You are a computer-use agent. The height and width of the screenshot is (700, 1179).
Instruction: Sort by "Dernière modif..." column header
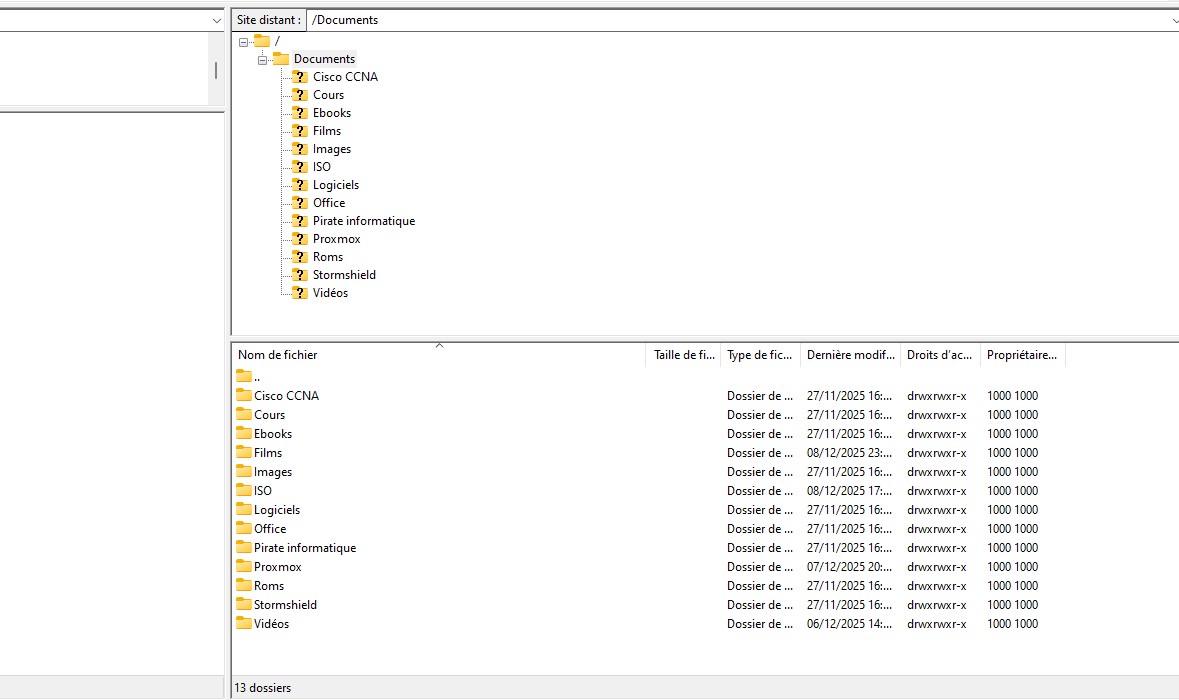pyautogui.click(x=850, y=355)
